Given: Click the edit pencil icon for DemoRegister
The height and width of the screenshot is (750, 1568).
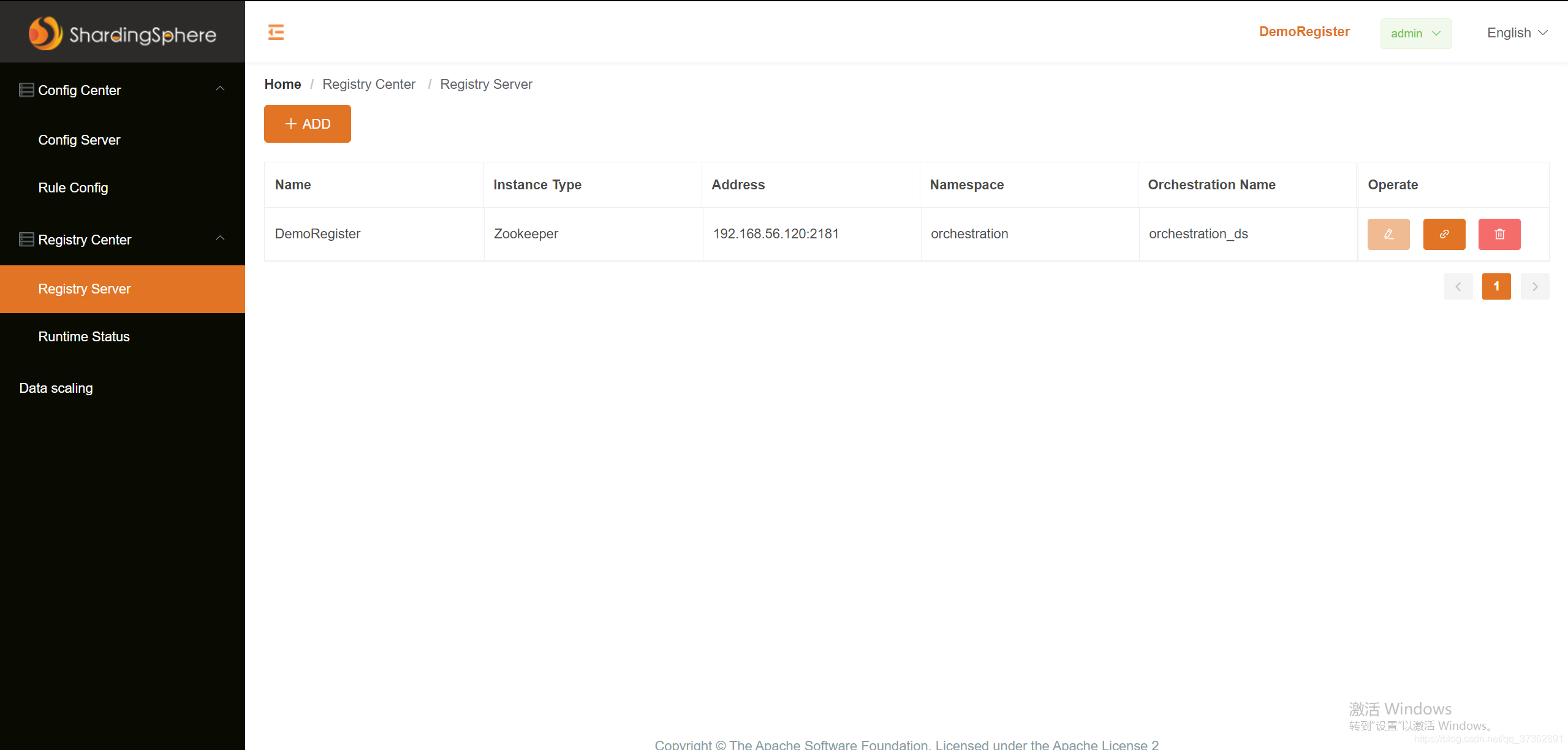Looking at the screenshot, I should tap(1388, 234).
